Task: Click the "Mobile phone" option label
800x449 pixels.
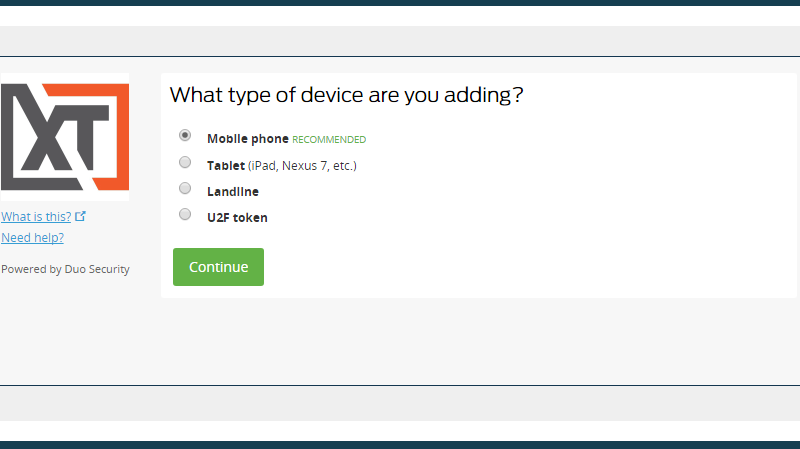Action: coord(247,139)
